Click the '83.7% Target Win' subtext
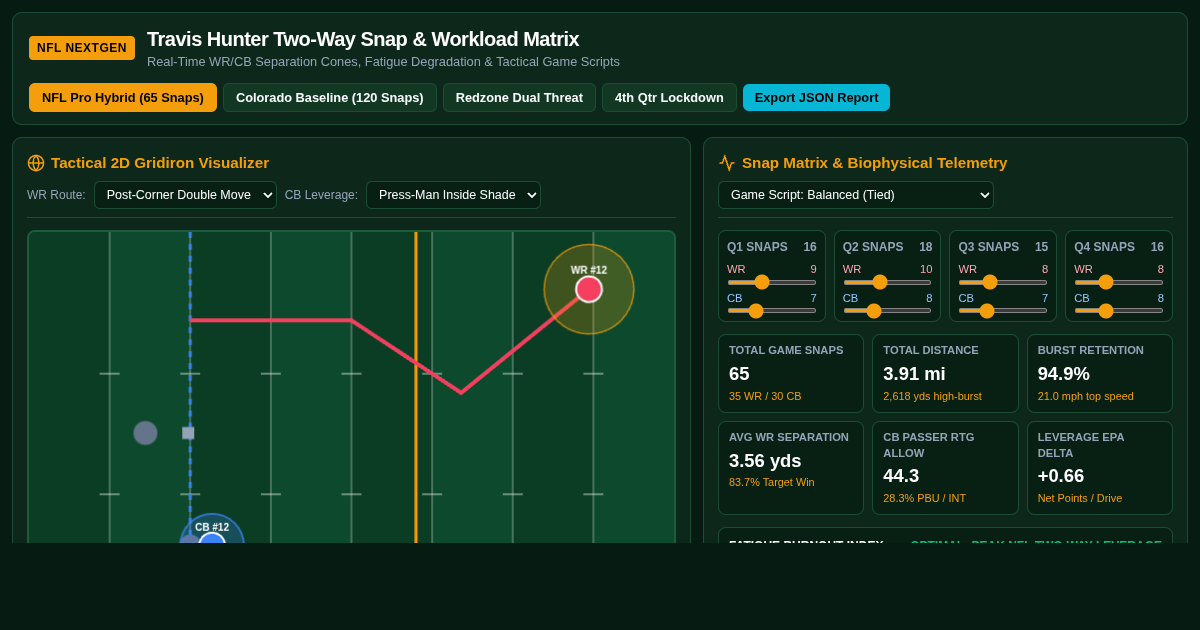Viewport: 1200px width, 630px height. coord(772,482)
